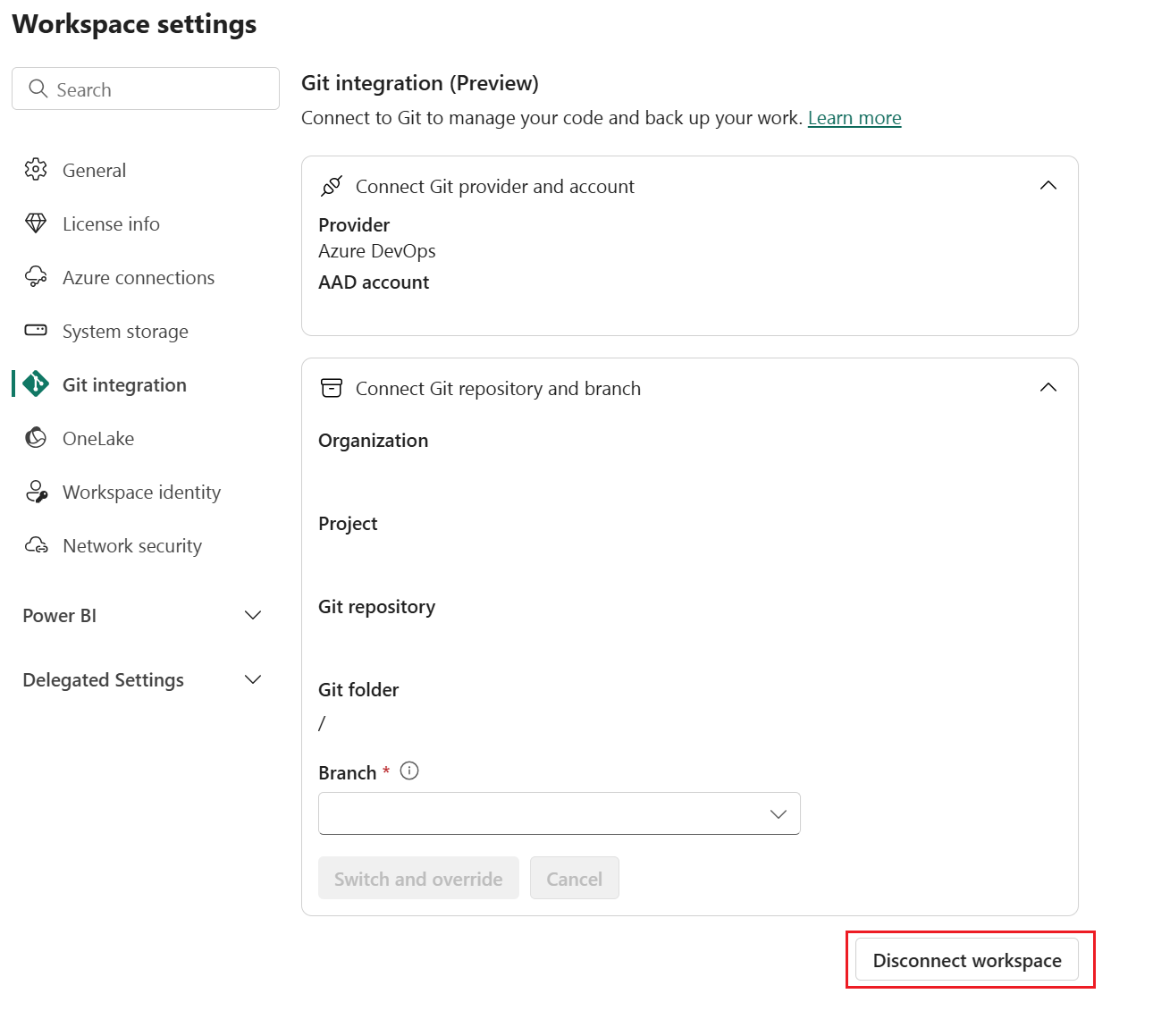Image resolution: width=1153 pixels, height=1036 pixels.
Task: Click the General gear icon
Action: pos(36,169)
